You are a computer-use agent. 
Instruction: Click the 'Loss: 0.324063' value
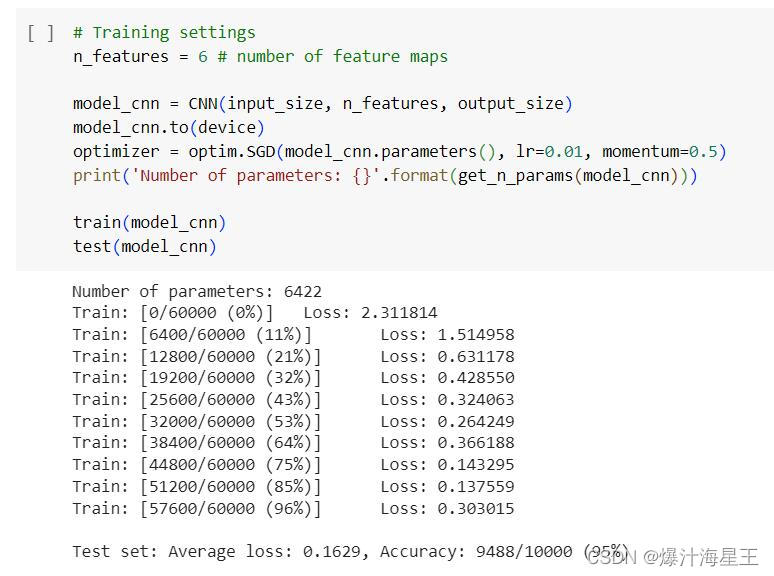(447, 399)
